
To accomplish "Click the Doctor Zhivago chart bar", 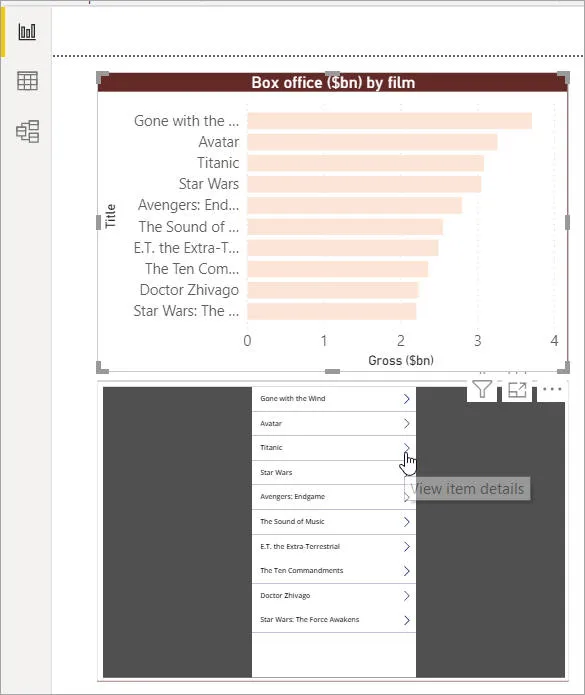I will pos(333,290).
